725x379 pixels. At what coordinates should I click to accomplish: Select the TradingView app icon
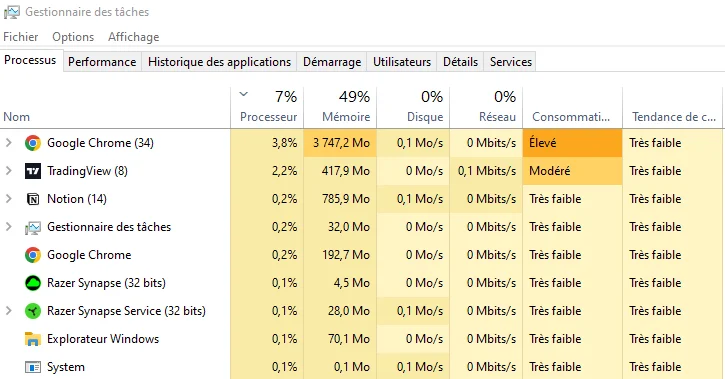tap(33, 171)
